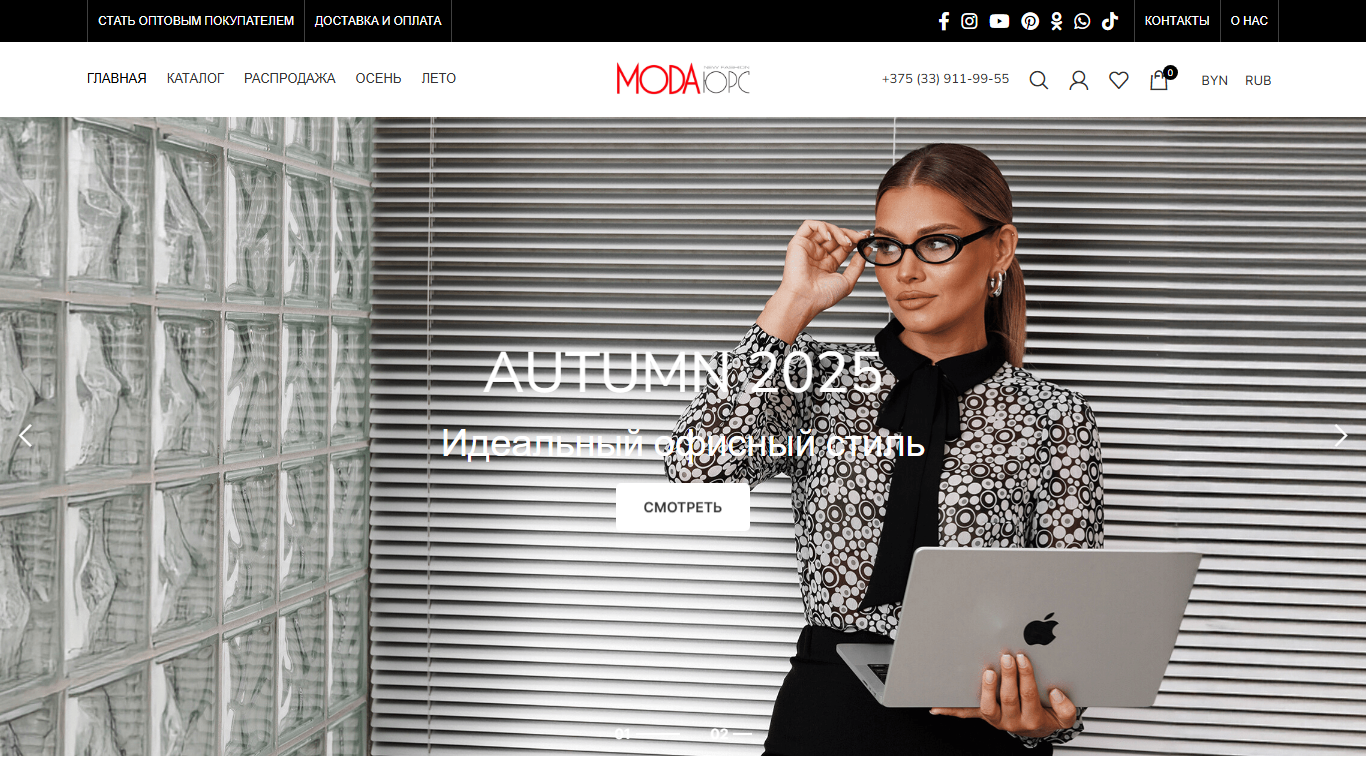Click the СМОТРЕТЬ button
The height and width of the screenshot is (768, 1366).
(683, 507)
